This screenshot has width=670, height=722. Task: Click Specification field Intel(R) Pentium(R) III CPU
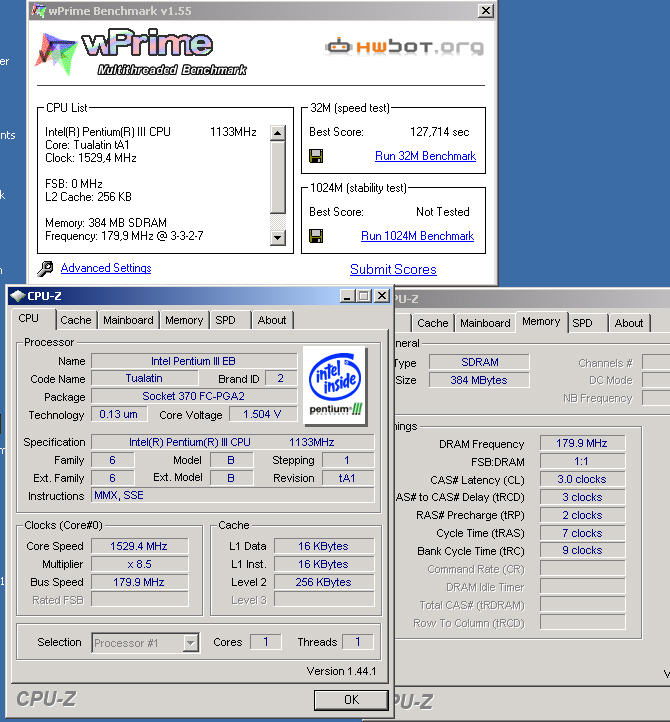coord(233,443)
